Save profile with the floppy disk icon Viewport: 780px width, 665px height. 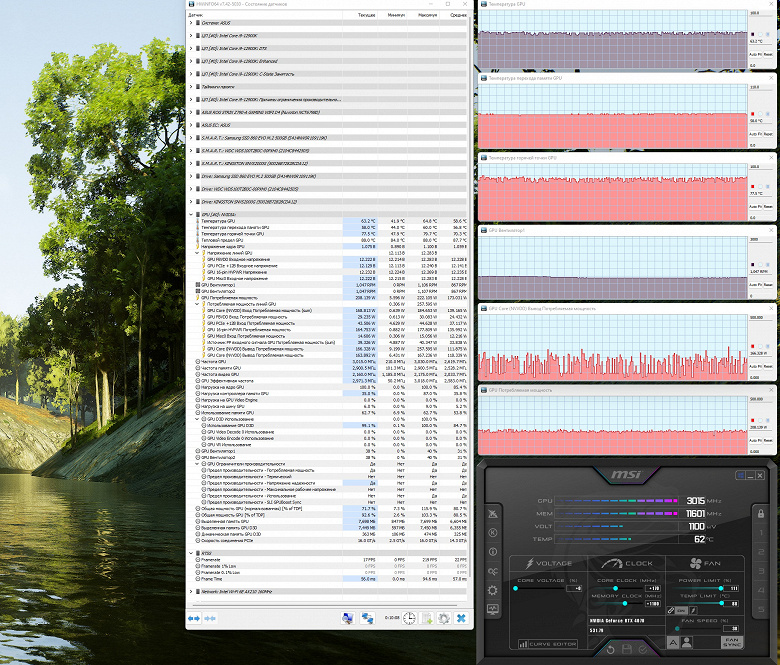pyautogui.click(x=627, y=649)
